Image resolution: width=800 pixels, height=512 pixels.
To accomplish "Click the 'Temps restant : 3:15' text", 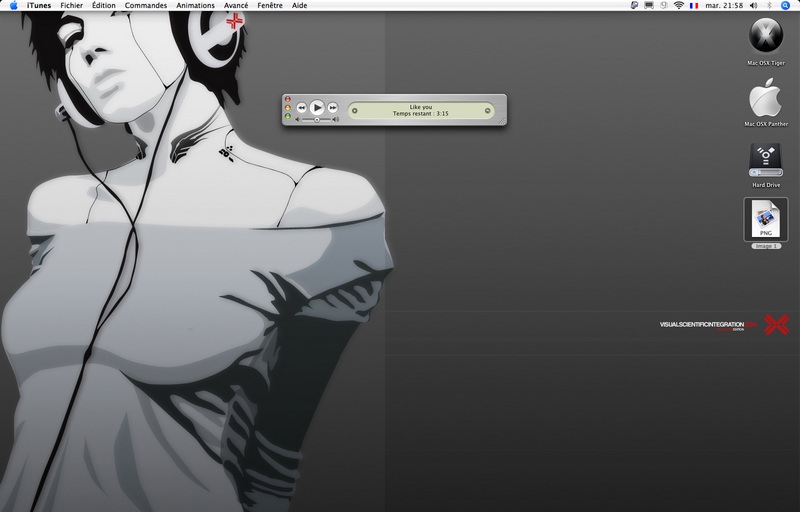I will pyautogui.click(x=420, y=114).
